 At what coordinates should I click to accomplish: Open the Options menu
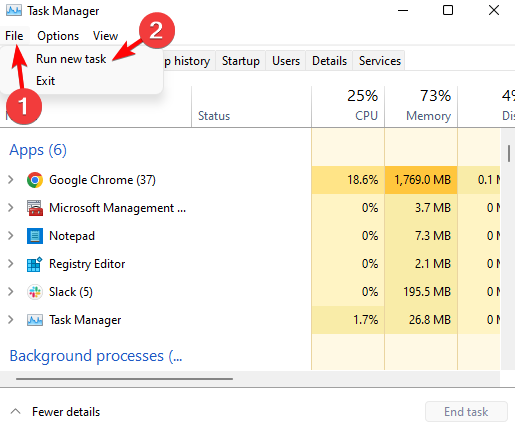pos(58,36)
